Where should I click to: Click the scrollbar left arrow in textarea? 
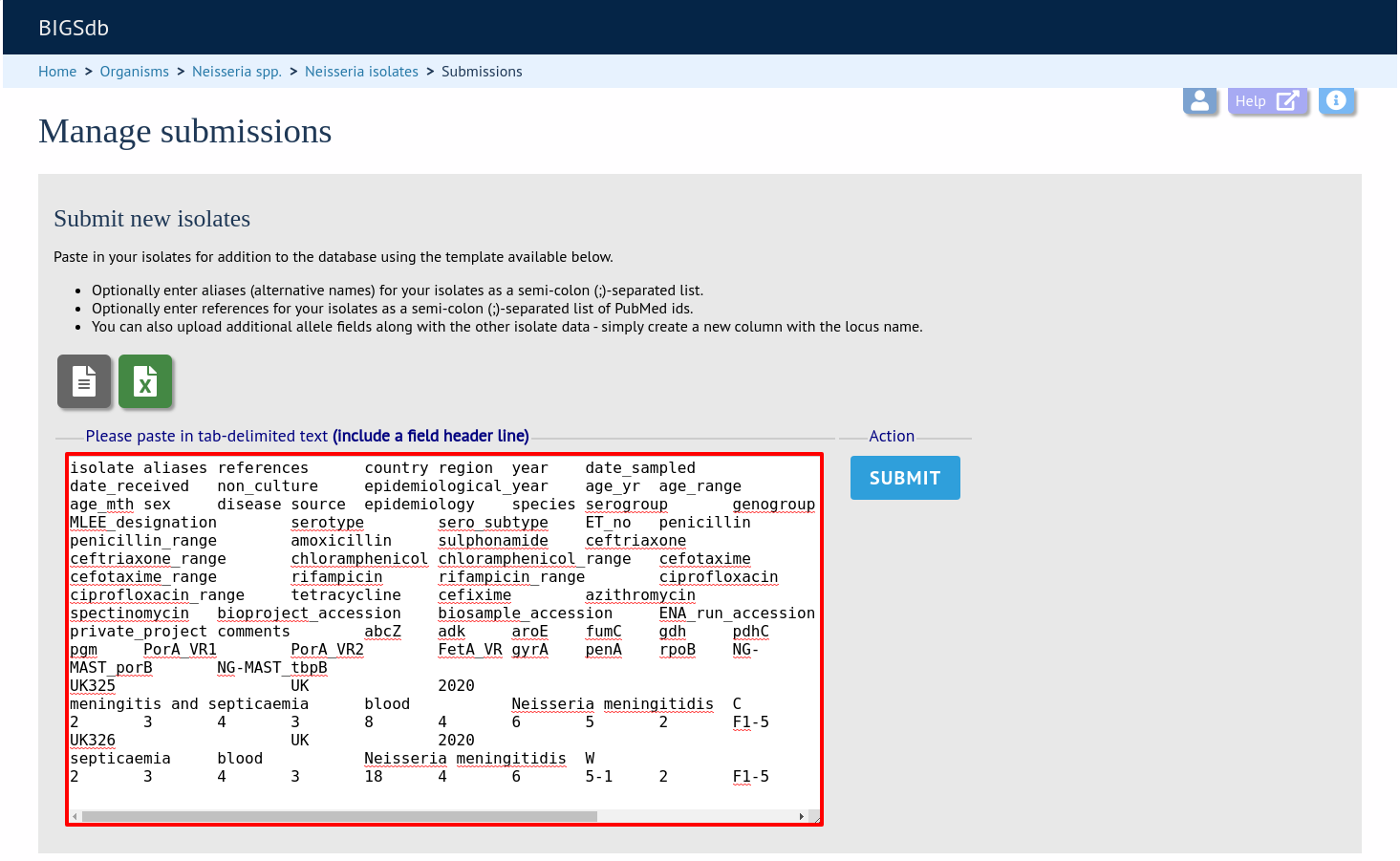point(75,816)
